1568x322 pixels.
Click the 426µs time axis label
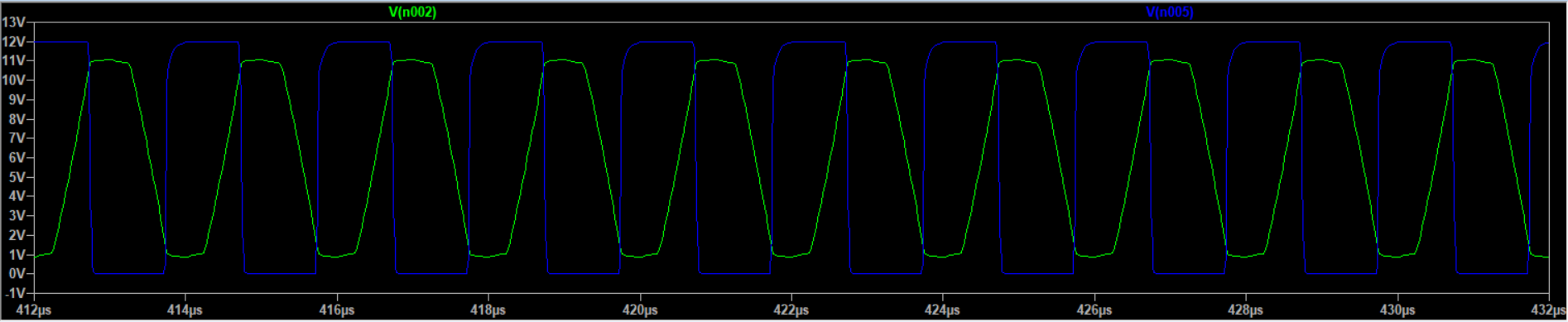click(x=1094, y=310)
